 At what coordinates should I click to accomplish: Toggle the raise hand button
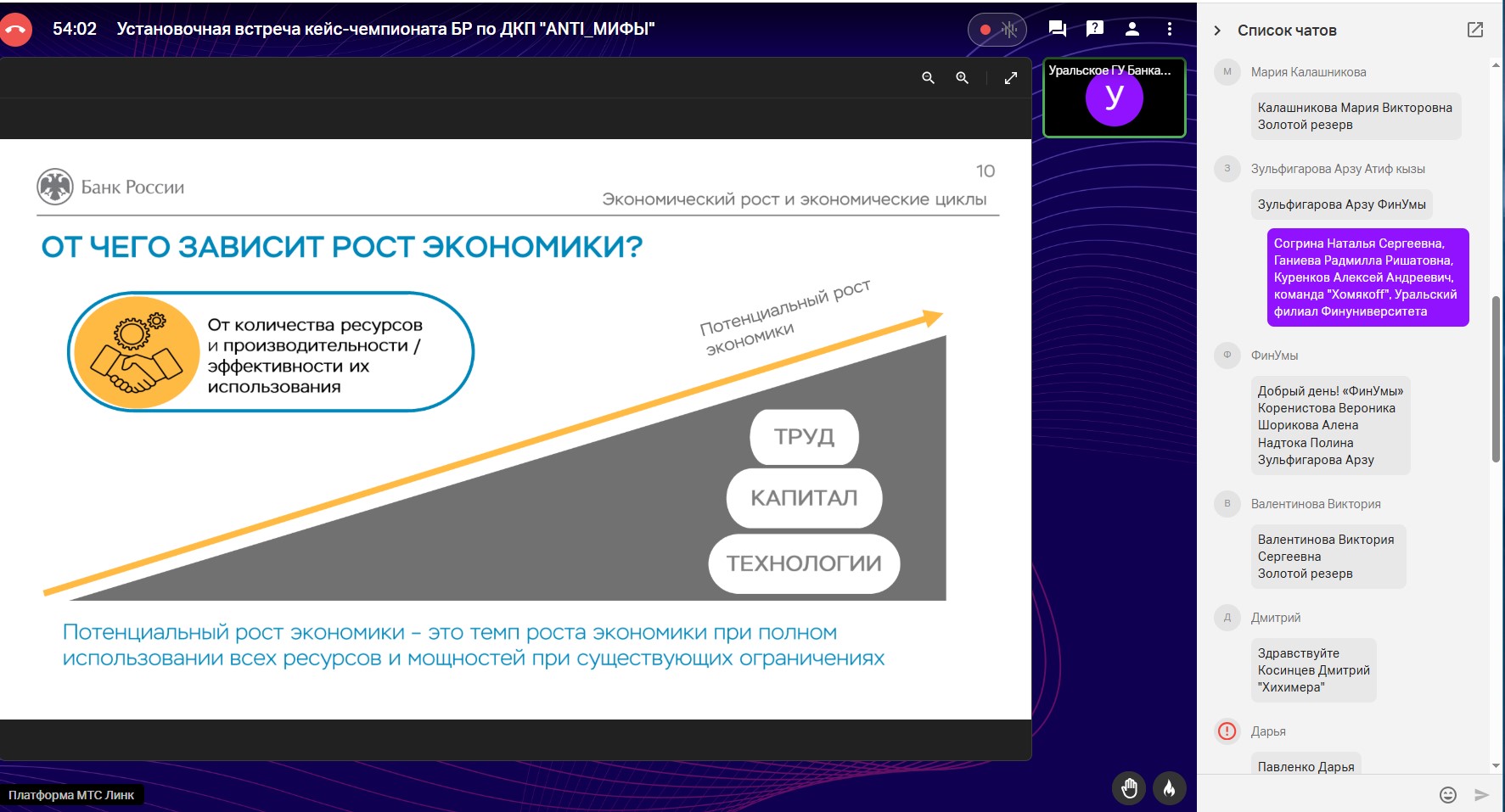pos(1129,788)
